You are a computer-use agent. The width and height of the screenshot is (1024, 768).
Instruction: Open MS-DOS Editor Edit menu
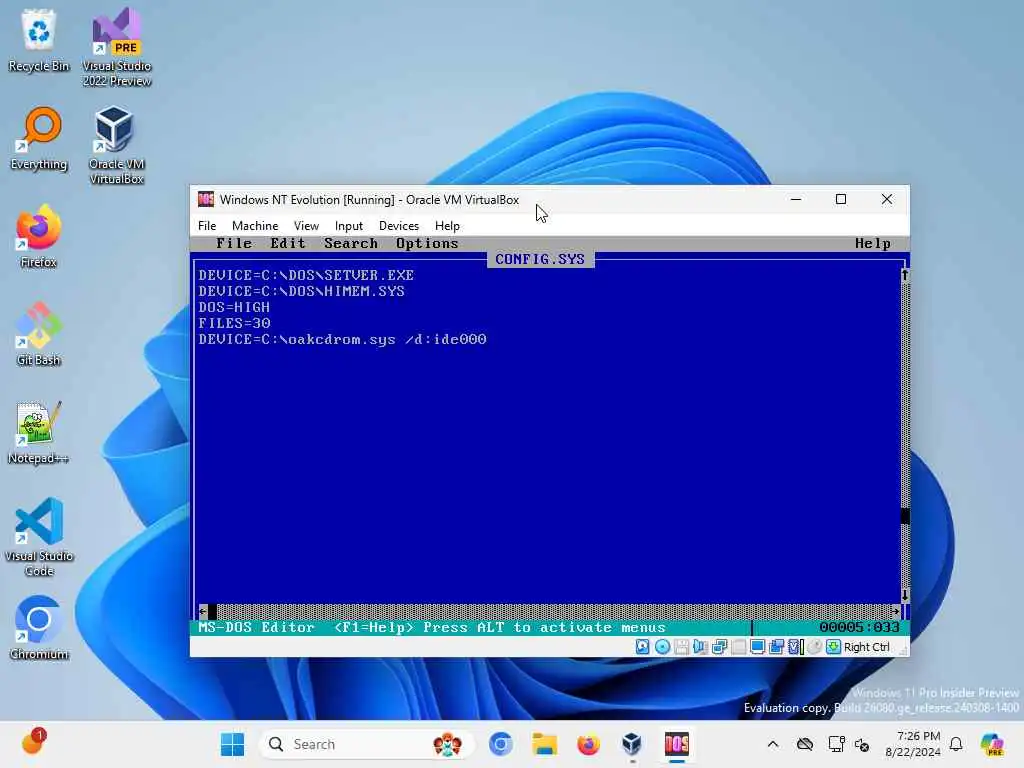pos(288,243)
